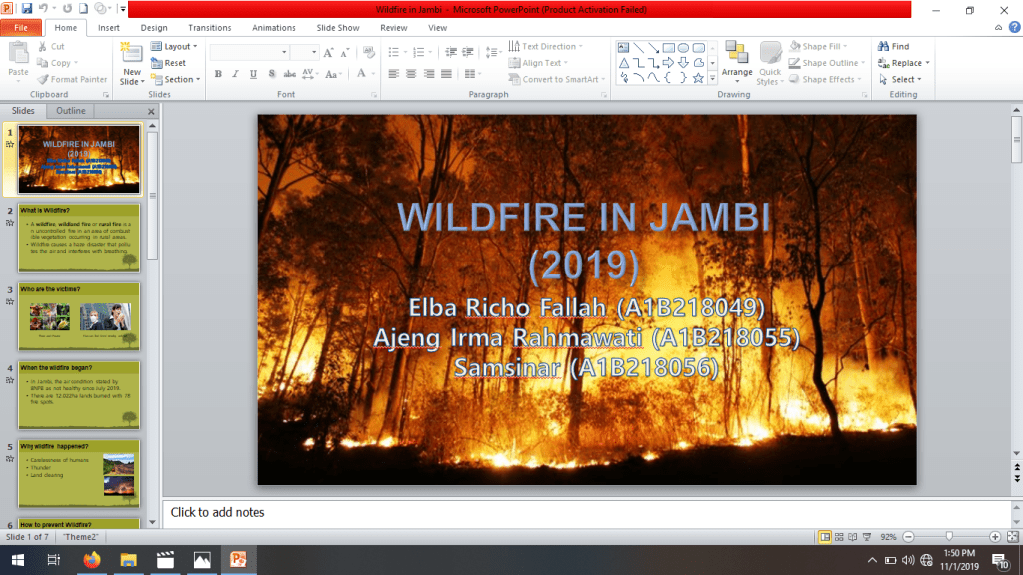Click the zoom level slider handle
Viewport: 1023px width, 575px height.
tap(949, 536)
